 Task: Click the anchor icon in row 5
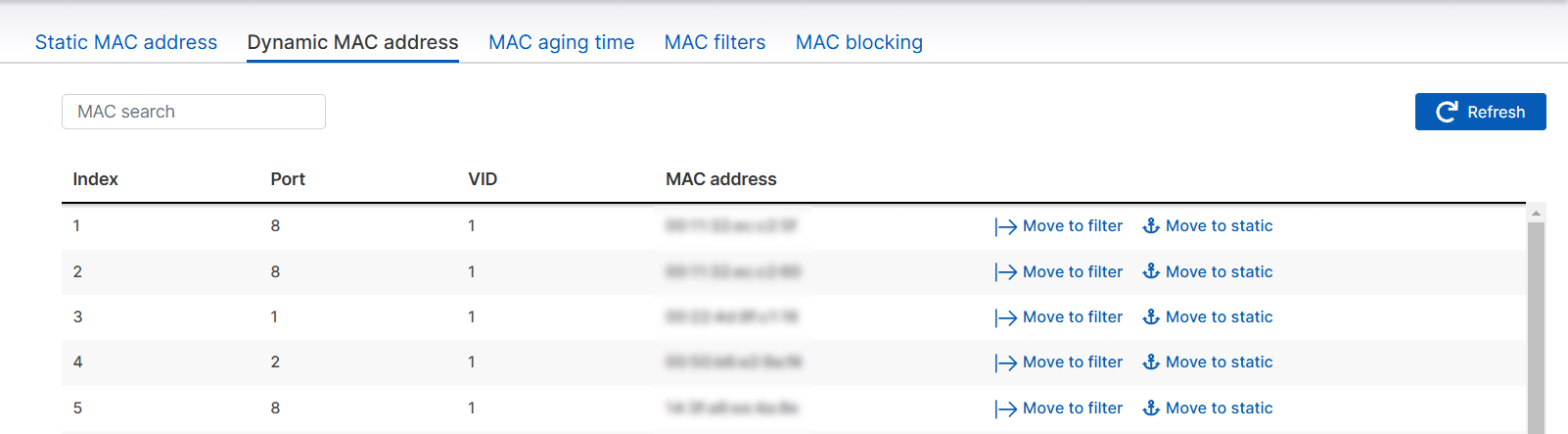click(x=1151, y=409)
